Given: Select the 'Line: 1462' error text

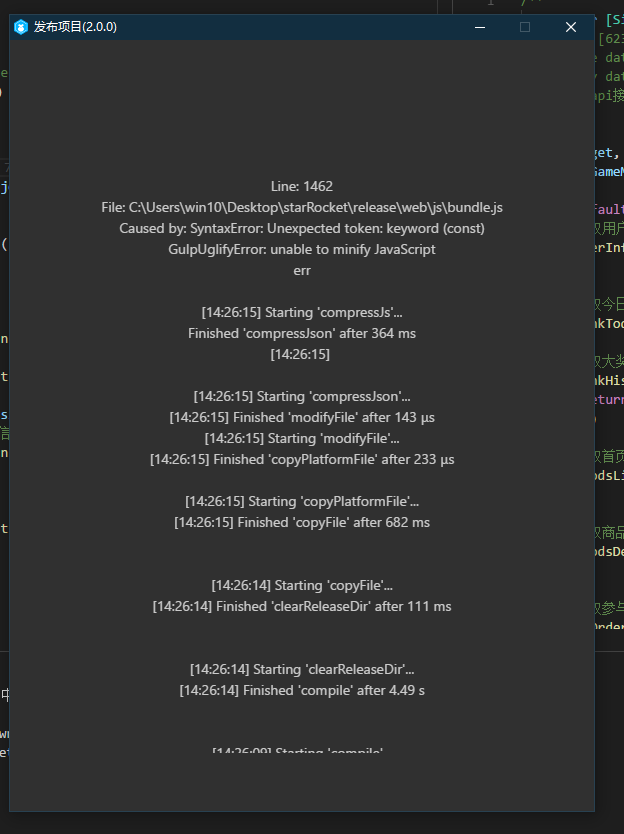Looking at the screenshot, I should click(x=302, y=186).
